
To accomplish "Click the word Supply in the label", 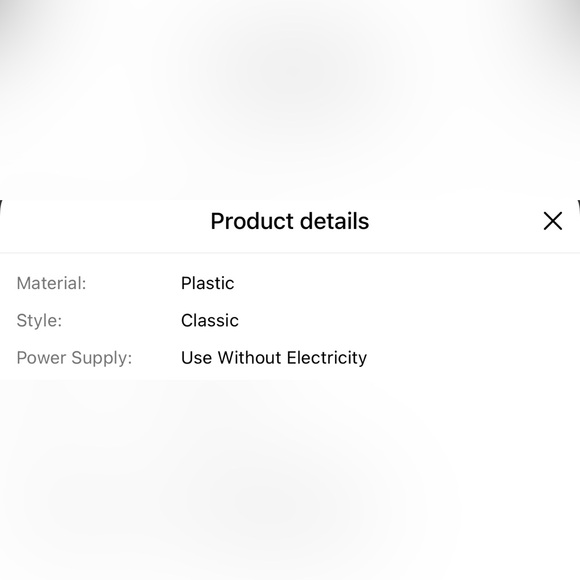I will pos(102,358).
